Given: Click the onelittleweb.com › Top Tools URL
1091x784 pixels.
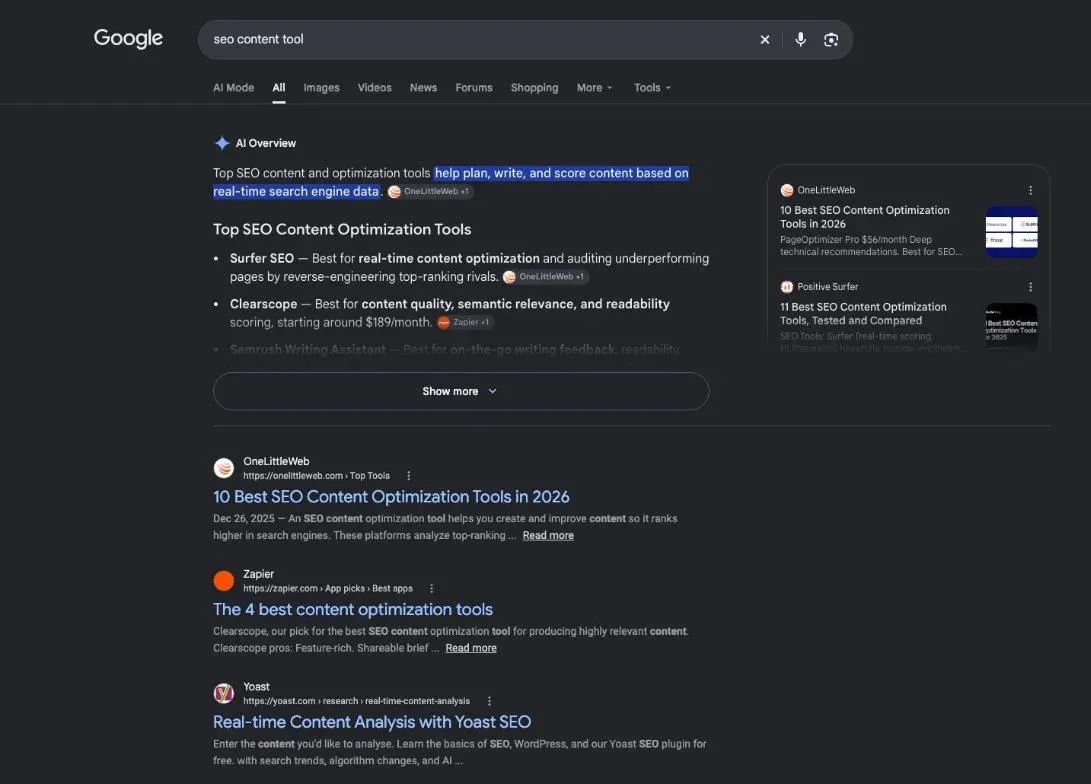Looking at the screenshot, I should tap(316, 476).
